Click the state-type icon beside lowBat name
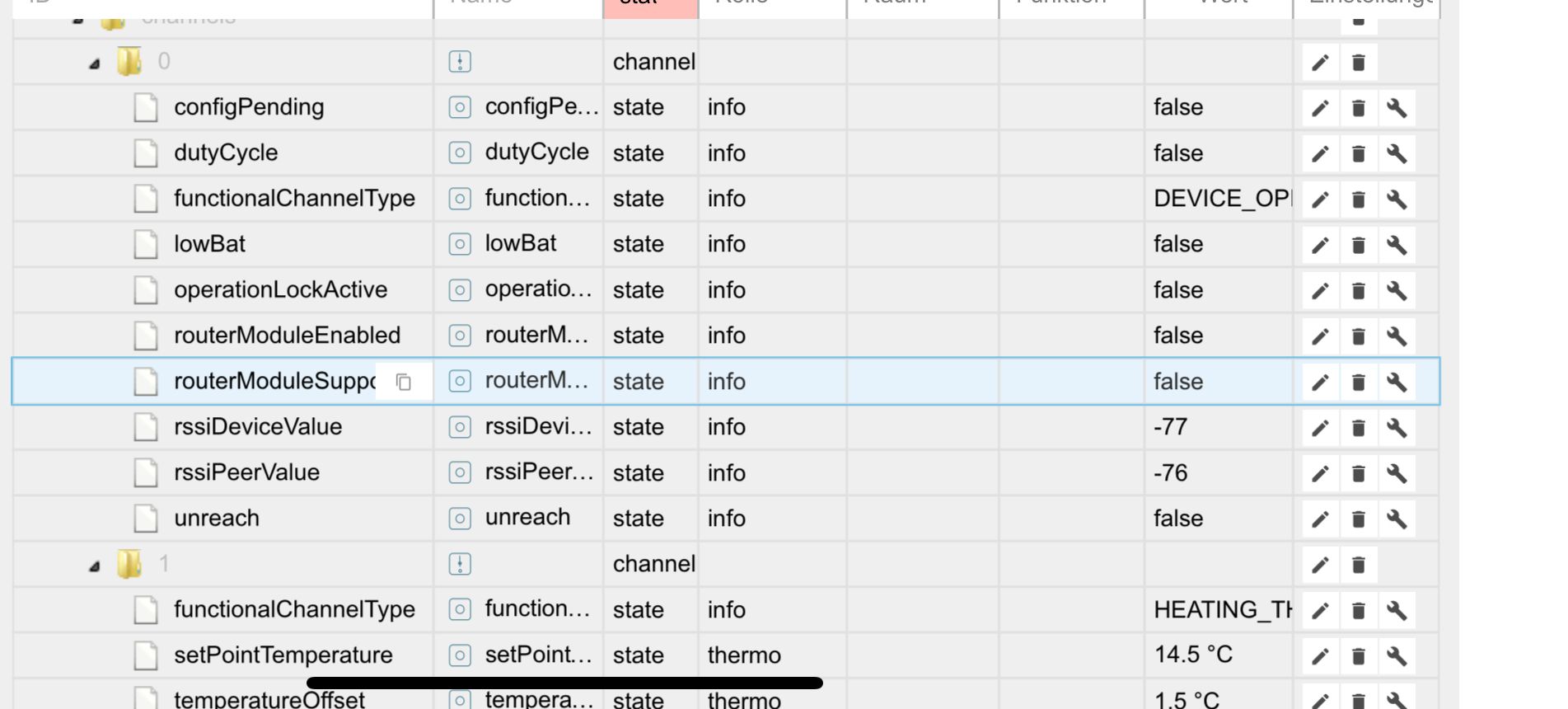The width and height of the screenshot is (1568, 709). pyautogui.click(x=460, y=244)
